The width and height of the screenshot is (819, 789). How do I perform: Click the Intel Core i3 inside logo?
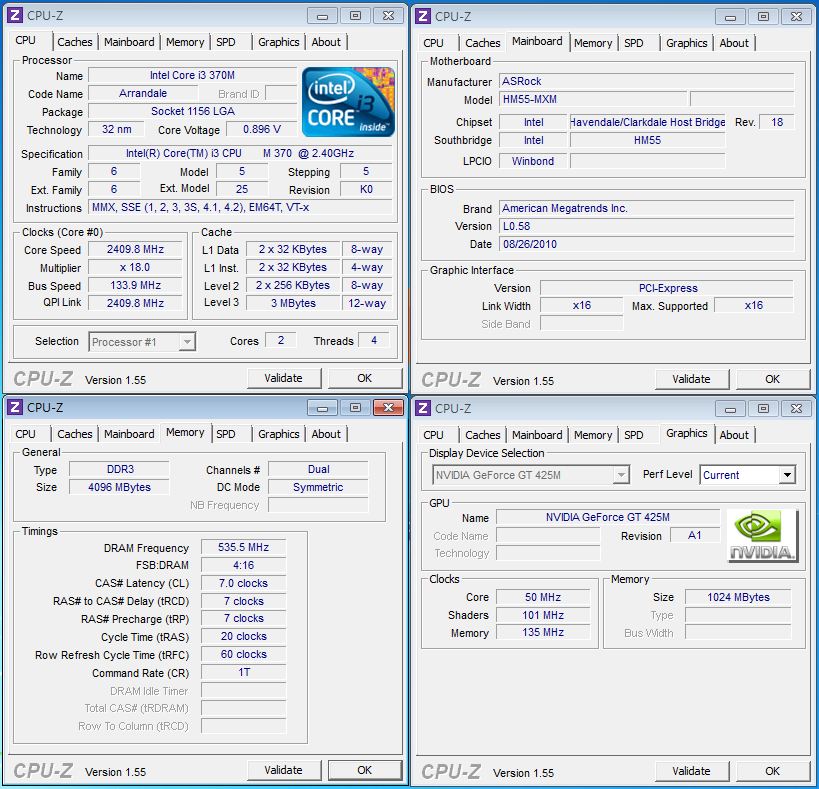[x=348, y=102]
